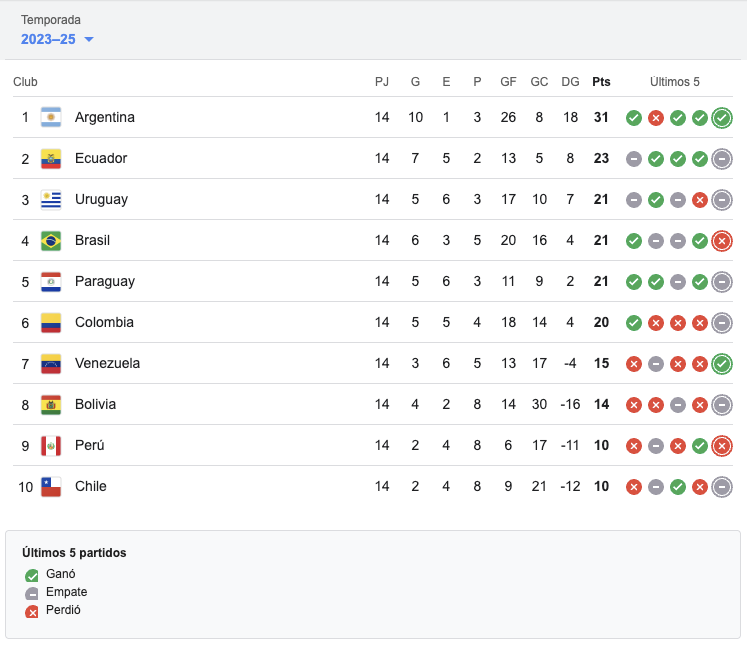Click Venezuela's latest circled win icon
Screen dimensions: 747x651
click(722, 364)
